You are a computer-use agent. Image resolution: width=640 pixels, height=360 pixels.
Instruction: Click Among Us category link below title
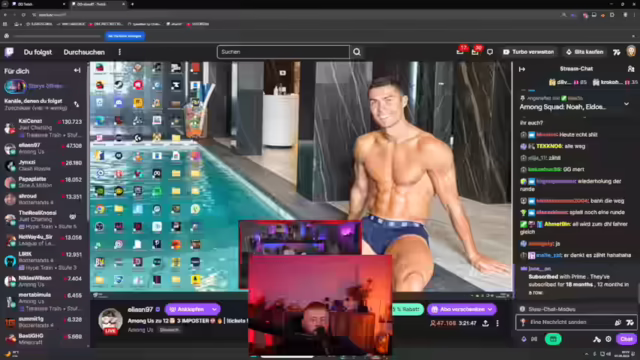pos(141,330)
